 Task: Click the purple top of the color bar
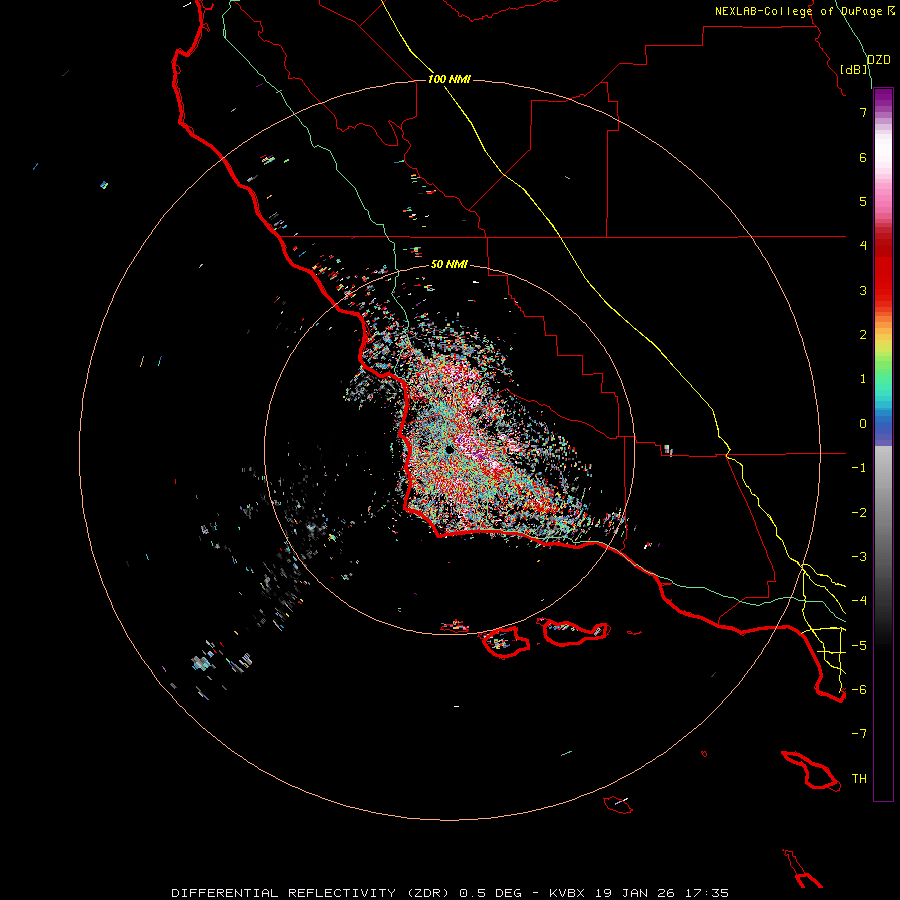pos(883,98)
